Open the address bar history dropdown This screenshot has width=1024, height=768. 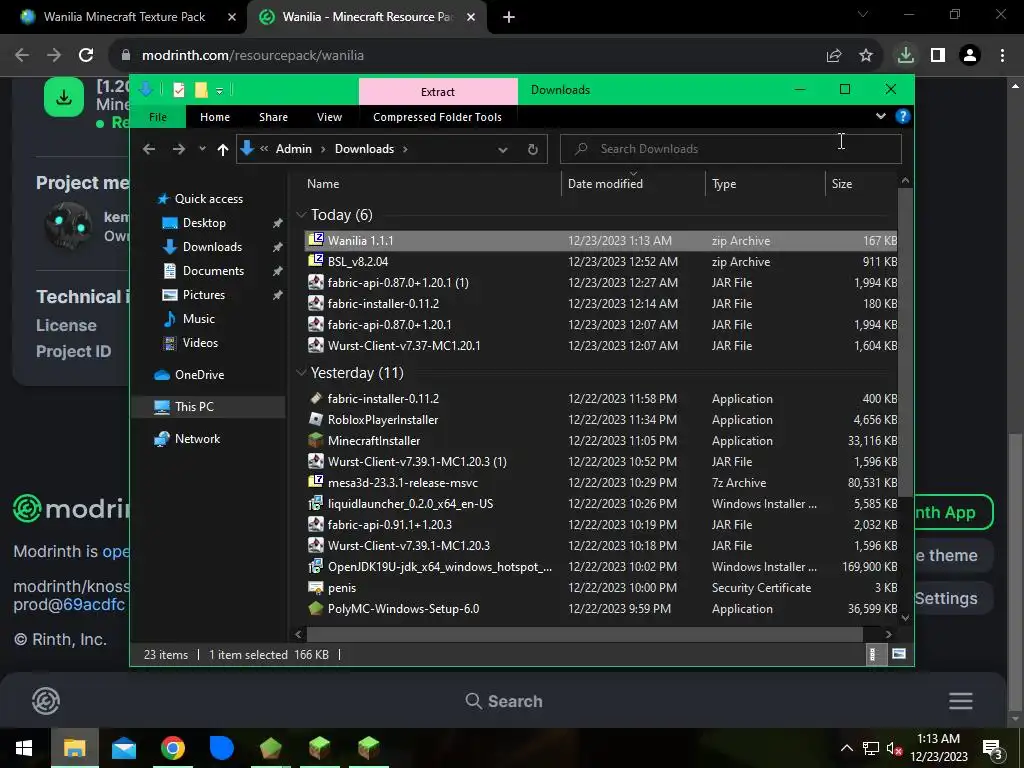pos(503,150)
